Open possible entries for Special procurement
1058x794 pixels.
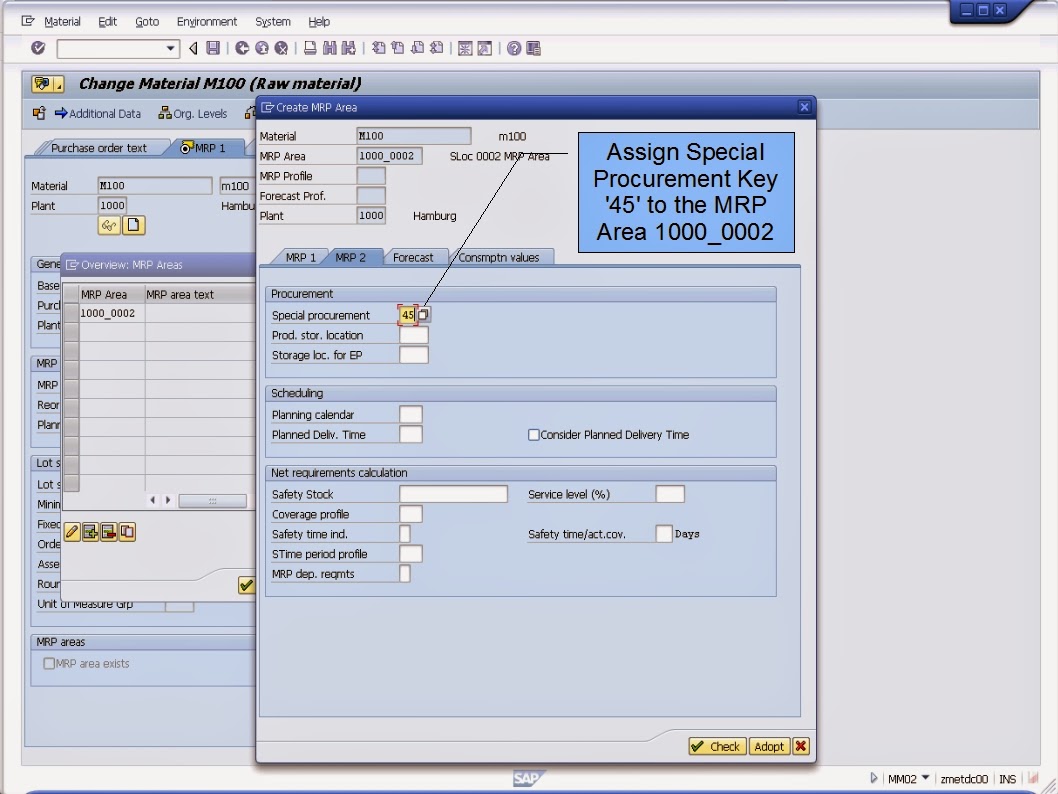tap(422, 314)
